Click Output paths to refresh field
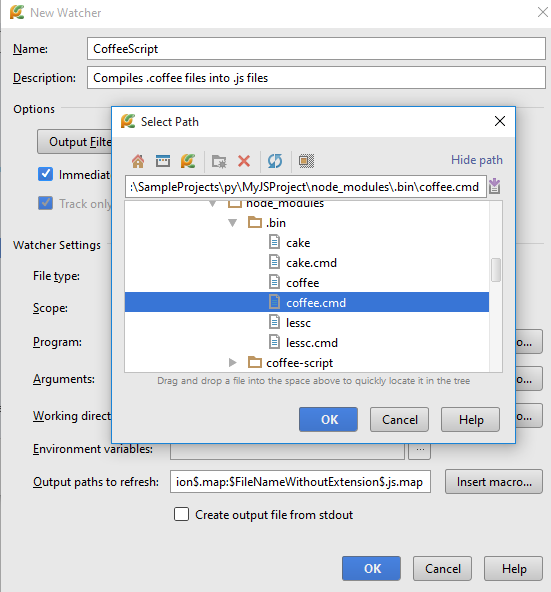The image size is (551, 592). pyautogui.click(x=300, y=481)
